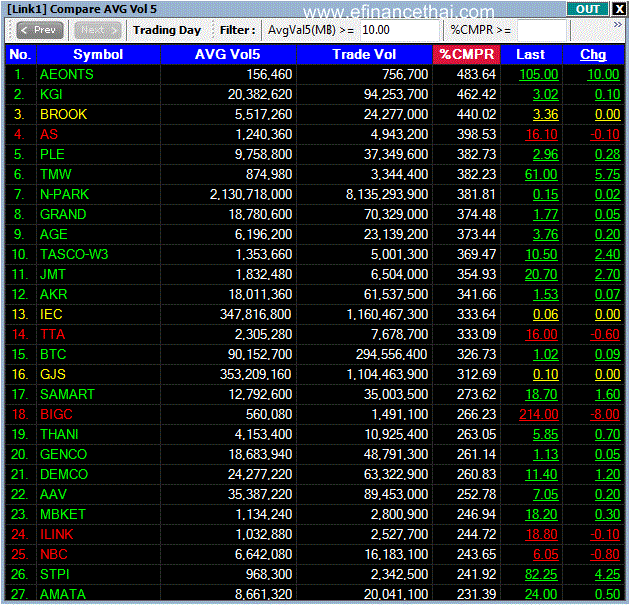
Task: Open STPI last price 82.25 link
Action: [x=541, y=574]
